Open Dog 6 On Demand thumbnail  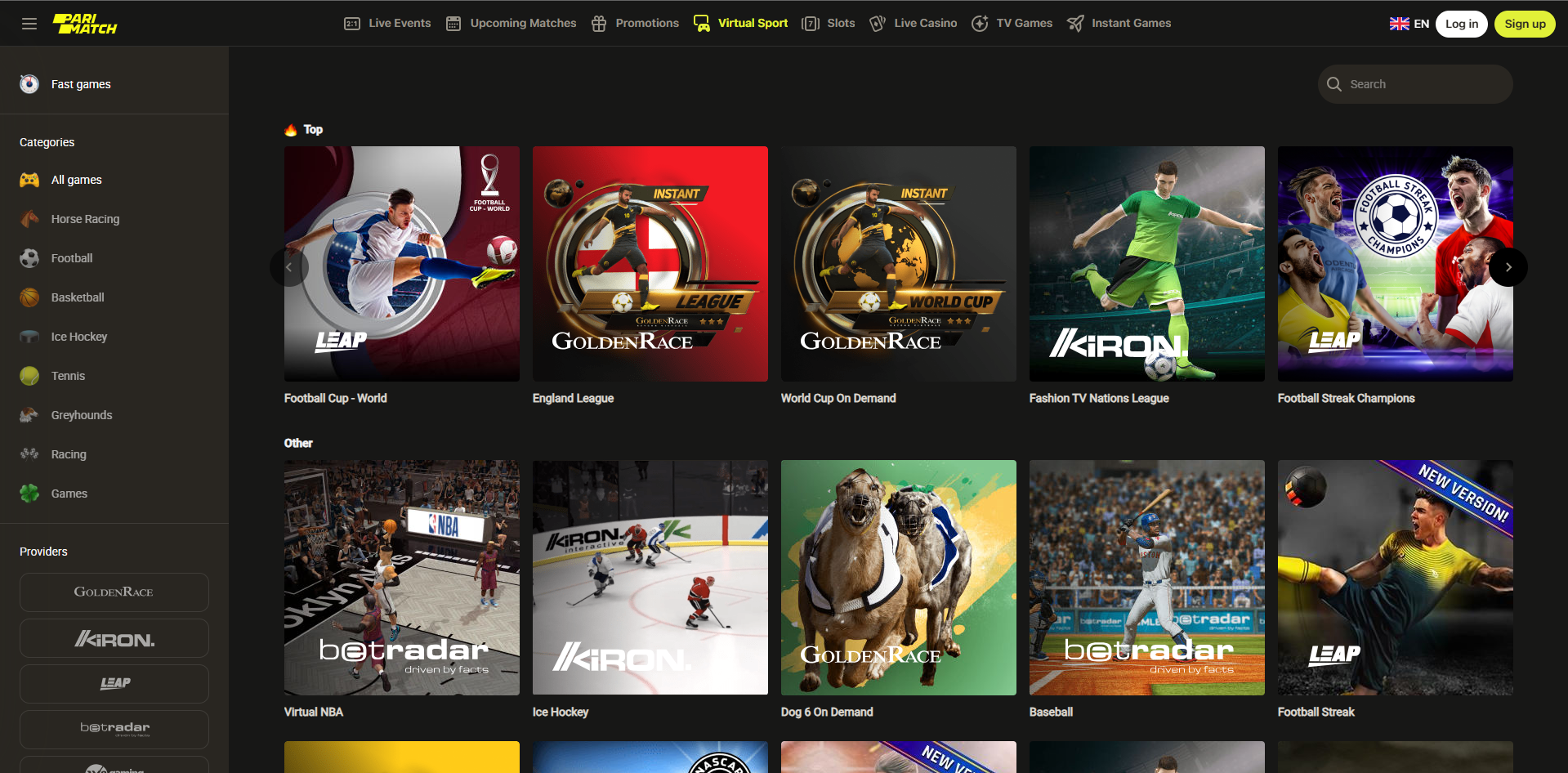tap(899, 578)
